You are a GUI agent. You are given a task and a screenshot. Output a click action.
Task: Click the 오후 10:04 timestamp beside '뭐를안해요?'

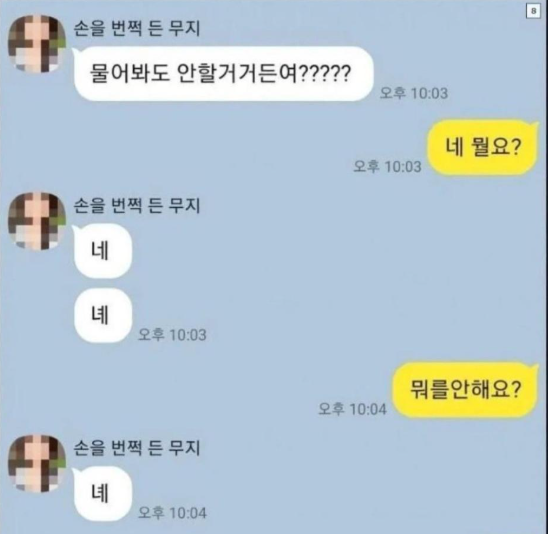[x=352, y=409]
